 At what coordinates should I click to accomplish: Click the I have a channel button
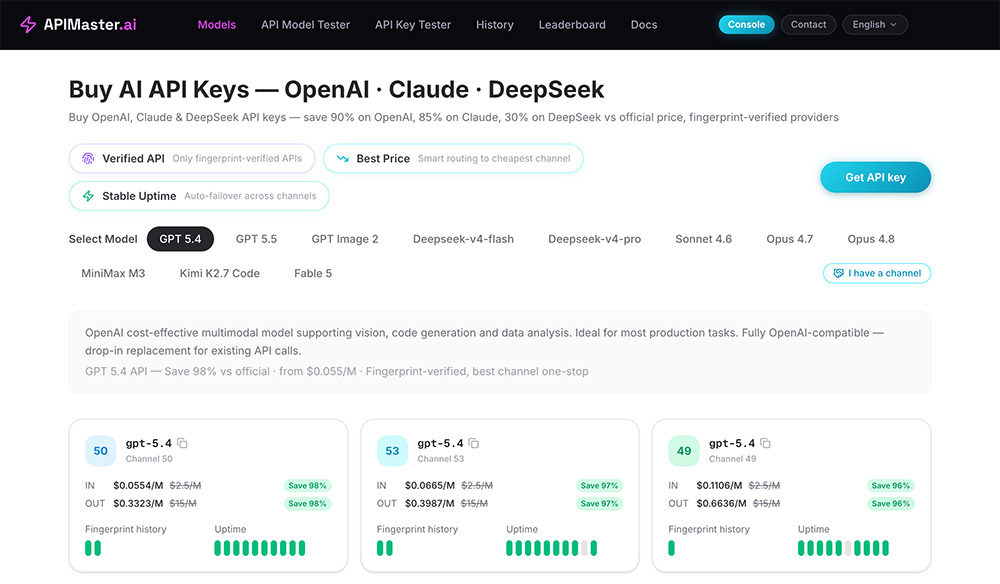click(x=876, y=273)
